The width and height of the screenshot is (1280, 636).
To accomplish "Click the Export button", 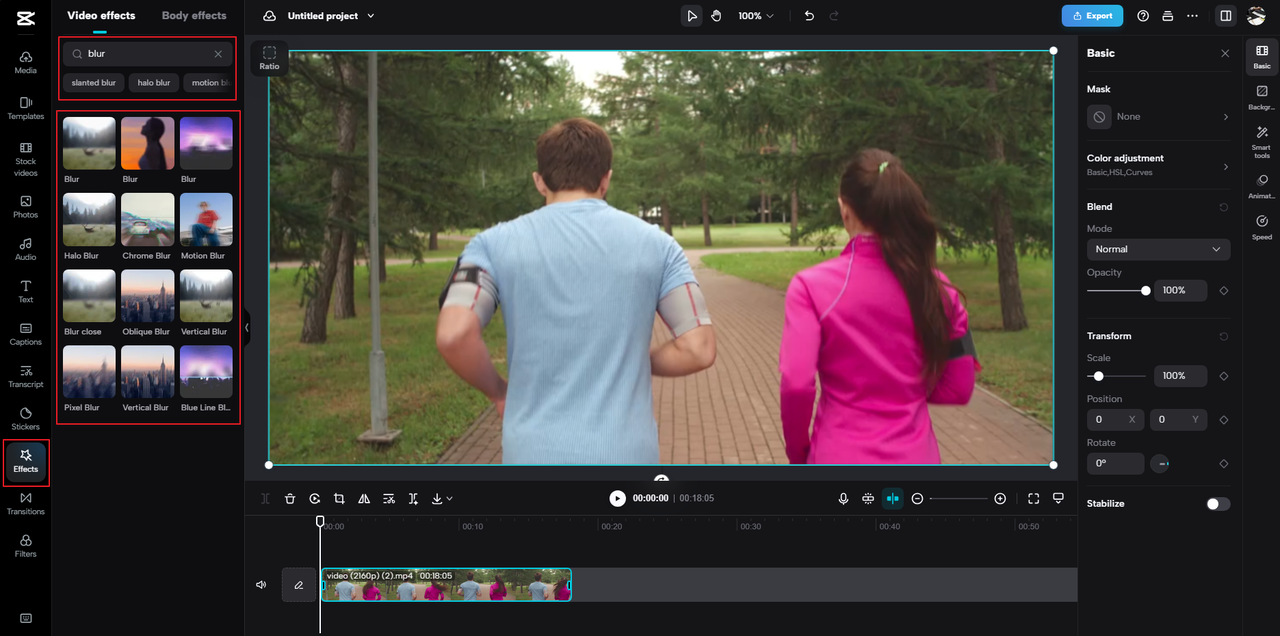I will 1092,16.
